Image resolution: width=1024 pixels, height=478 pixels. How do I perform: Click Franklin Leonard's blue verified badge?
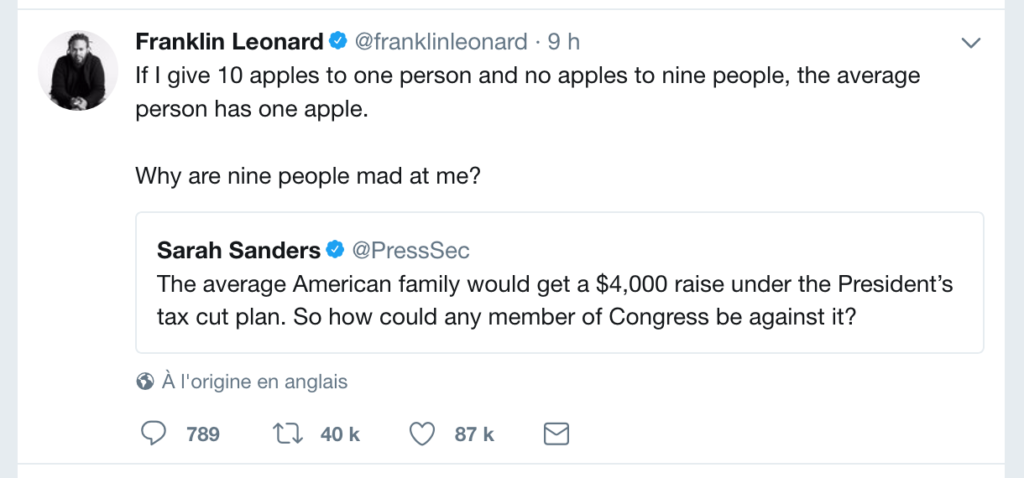coord(338,42)
